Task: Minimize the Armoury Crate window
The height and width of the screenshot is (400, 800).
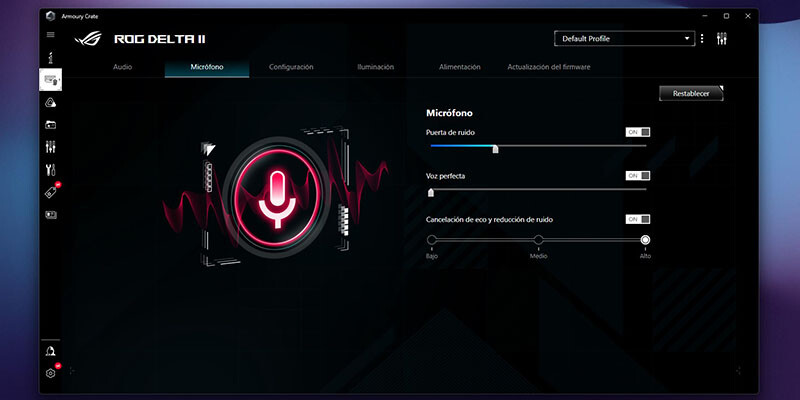Action: [704, 16]
